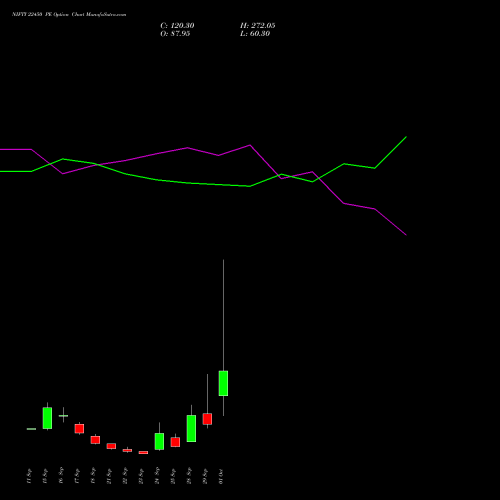Click the close value C: 120.30
Viewport: 500px width, 500px height.
177,26
